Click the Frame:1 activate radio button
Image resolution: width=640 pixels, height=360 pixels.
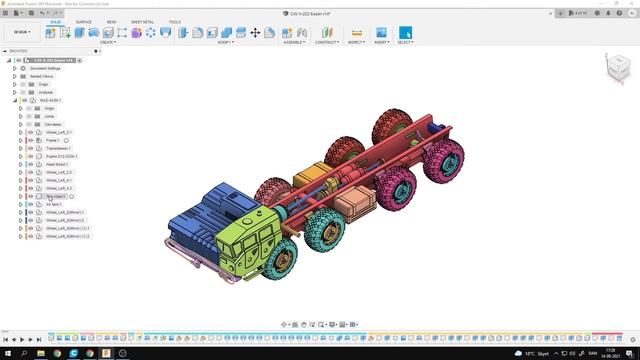pyautogui.click(x=66, y=140)
